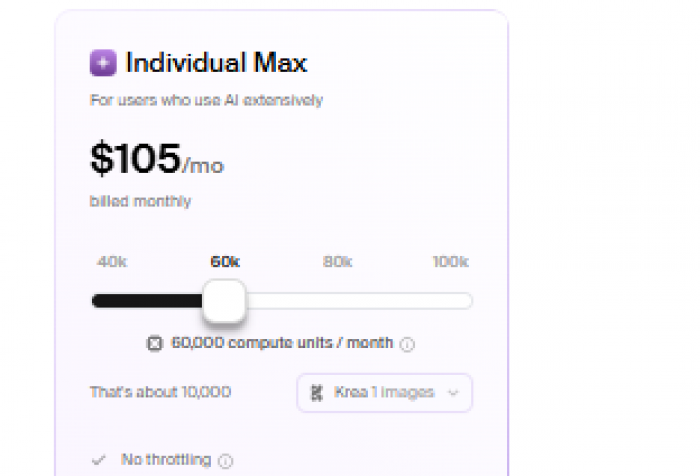Pick the 100k compute tier label
Screen dimensions: 700x476
(x=450, y=262)
